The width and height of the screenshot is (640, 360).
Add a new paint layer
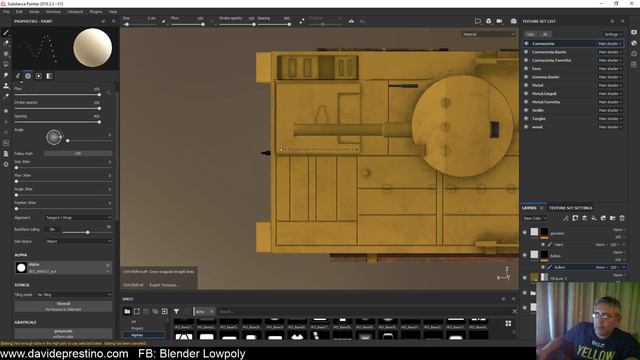click(x=584, y=218)
